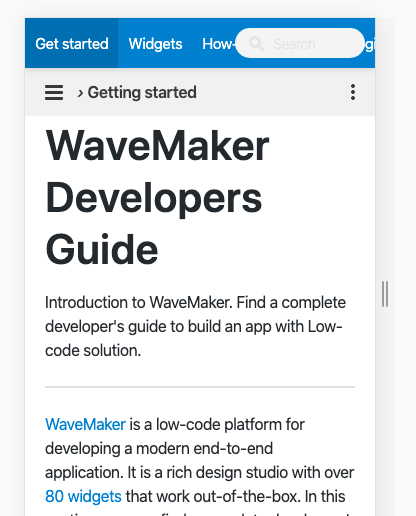Image resolution: width=416 pixels, height=516 pixels.
Task: Click the word Developers in the title
Action: [x=154, y=199]
